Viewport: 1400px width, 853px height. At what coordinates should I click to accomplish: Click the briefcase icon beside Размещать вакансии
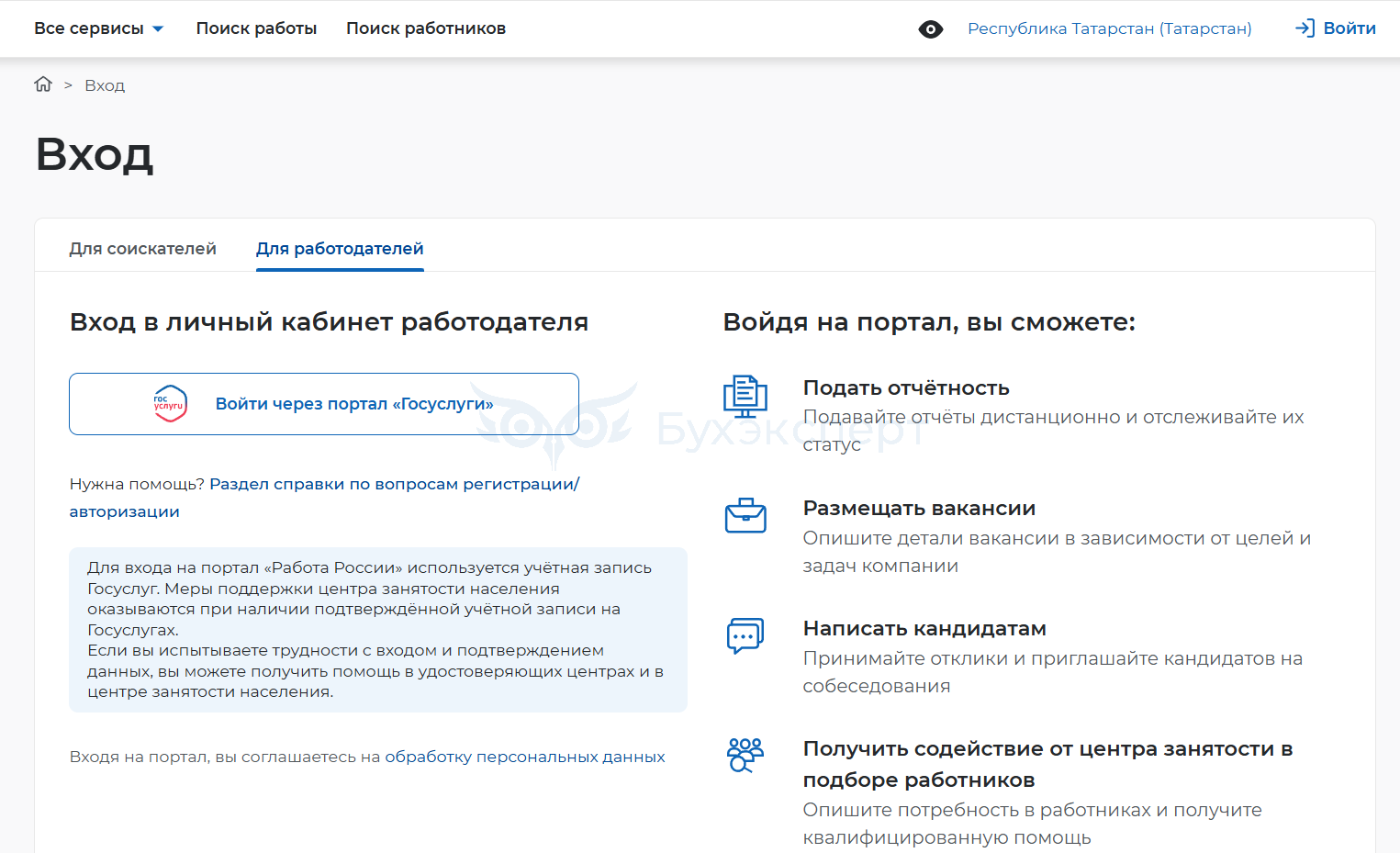745,515
